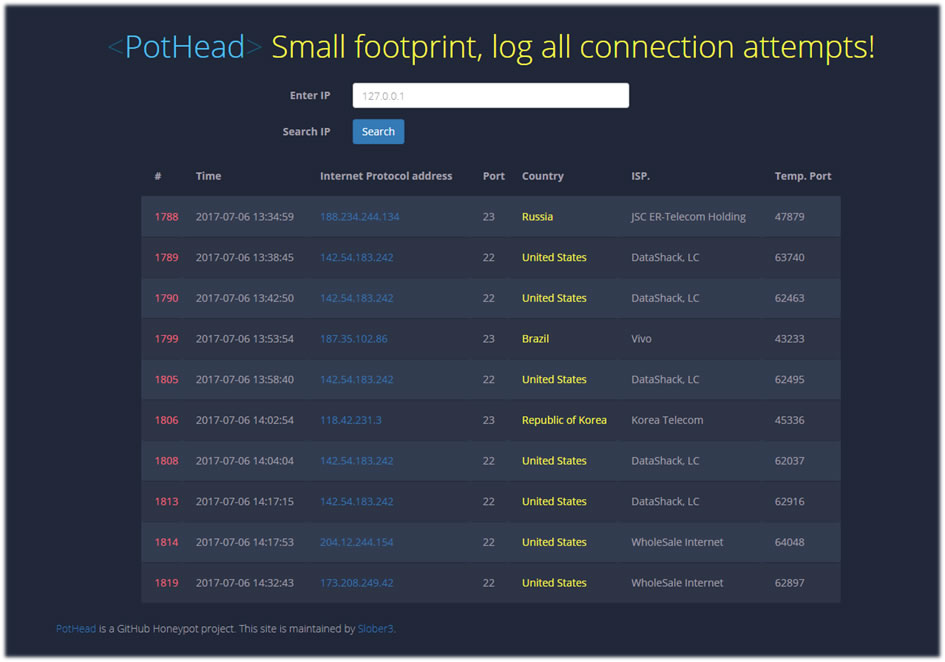Open IP link 204.12.244.154
The height and width of the screenshot is (662, 945).
(x=356, y=542)
